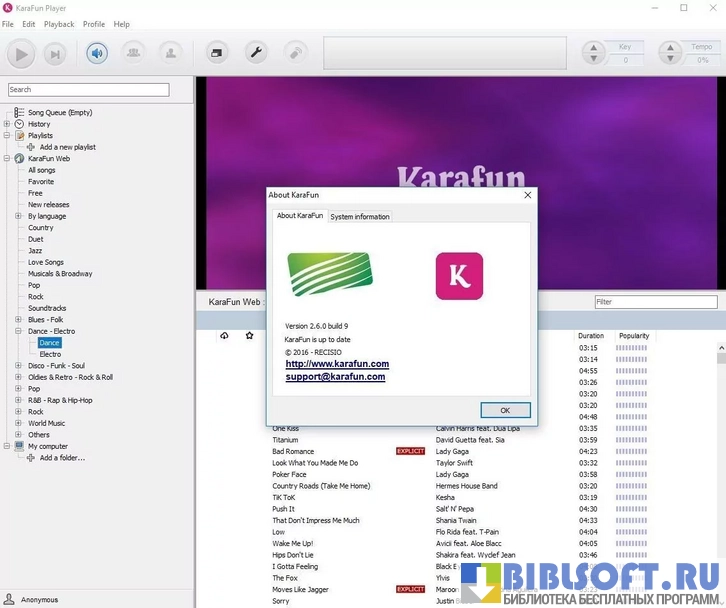The width and height of the screenshot is (726, 608).
Task: Click the favorite star column icon
Action: [x=250, y=336]
